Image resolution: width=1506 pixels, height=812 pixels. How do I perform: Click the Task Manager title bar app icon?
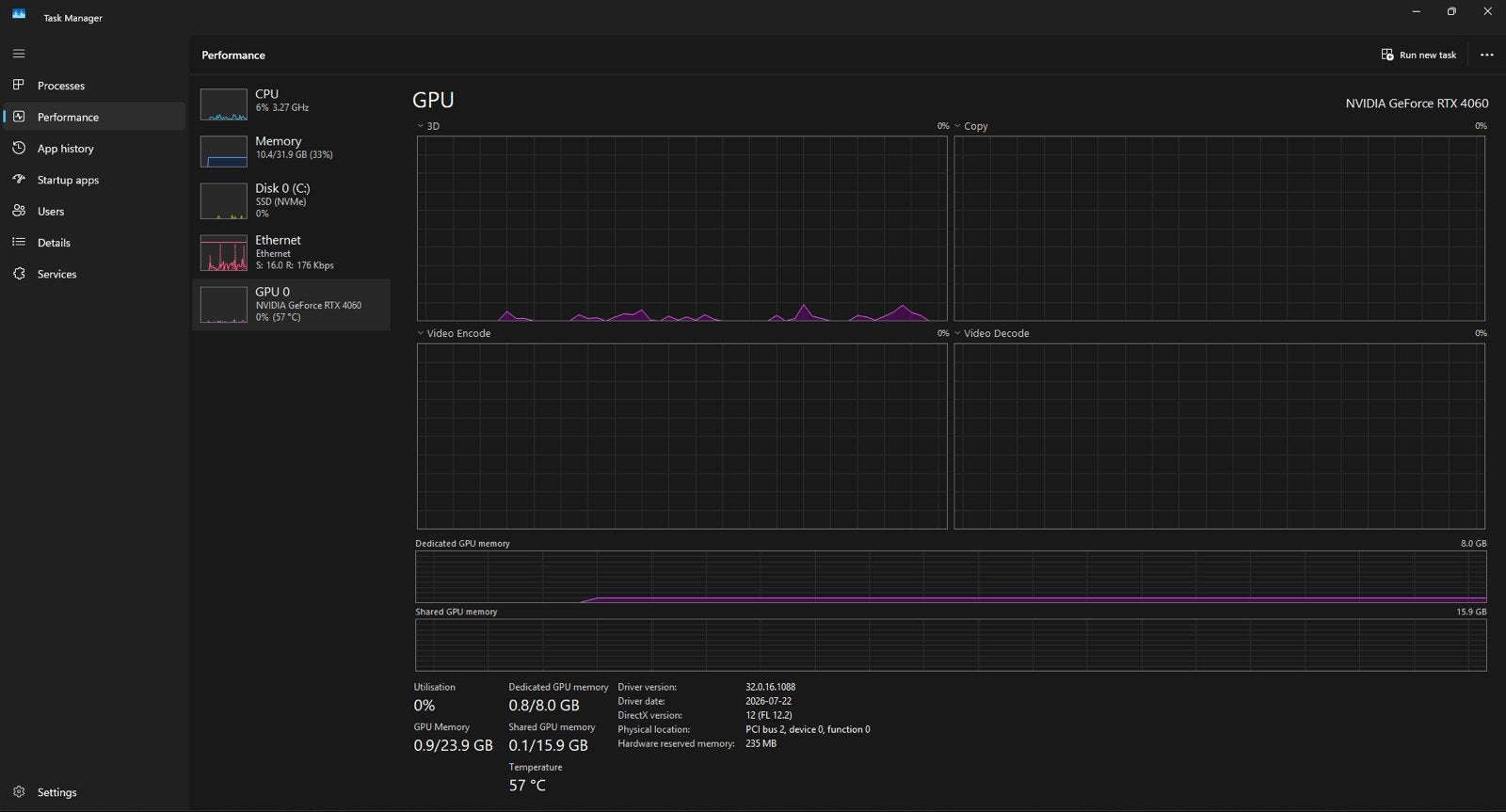19,14
